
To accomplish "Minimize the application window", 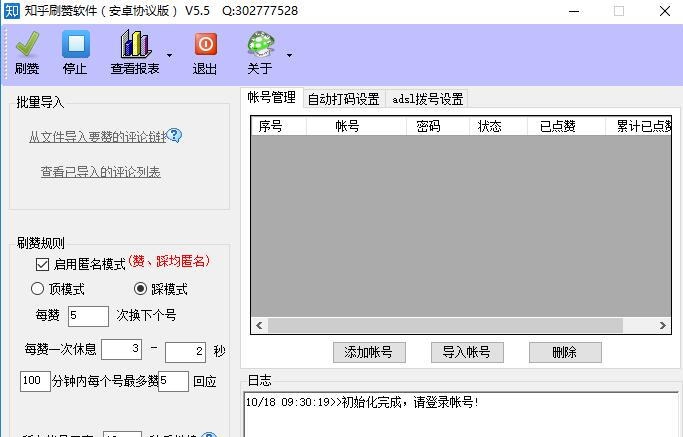I will (x=574, y=11).
